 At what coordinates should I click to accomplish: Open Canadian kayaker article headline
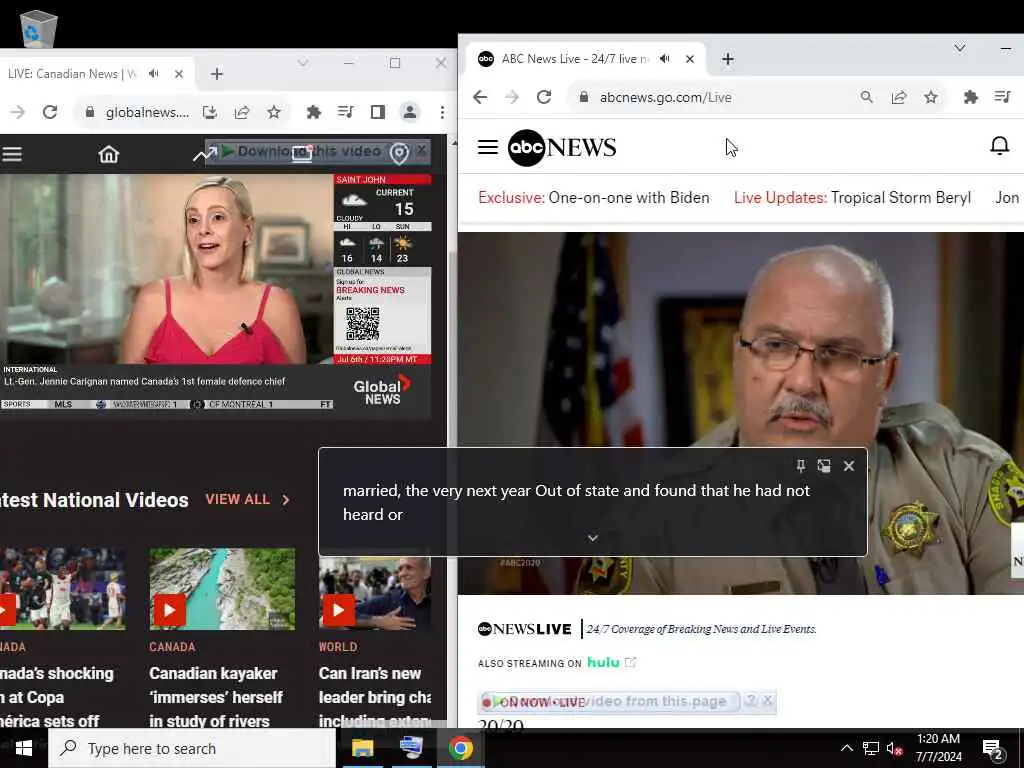[216, 697]
